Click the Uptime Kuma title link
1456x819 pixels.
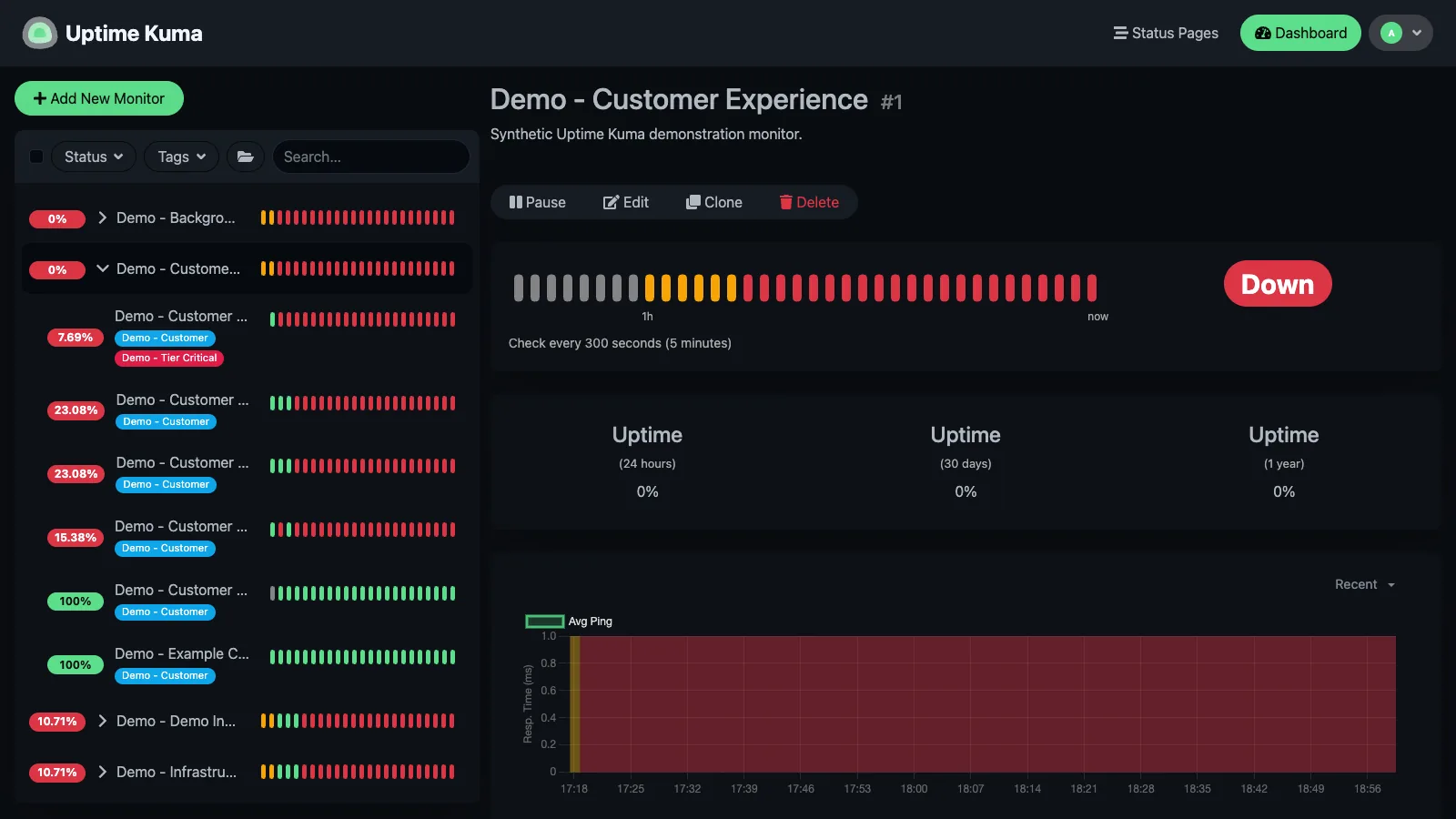(134, 34)
